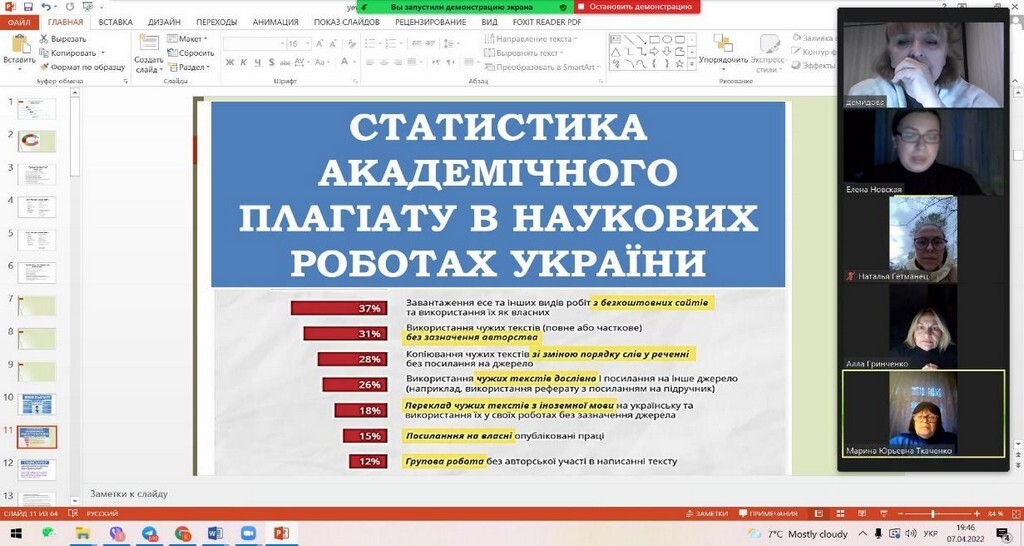Viewport: 1024px width, 546px height.
Task: Toggle ЗАМЕТКИ notes in the status bar
Action: click(707, 513)
